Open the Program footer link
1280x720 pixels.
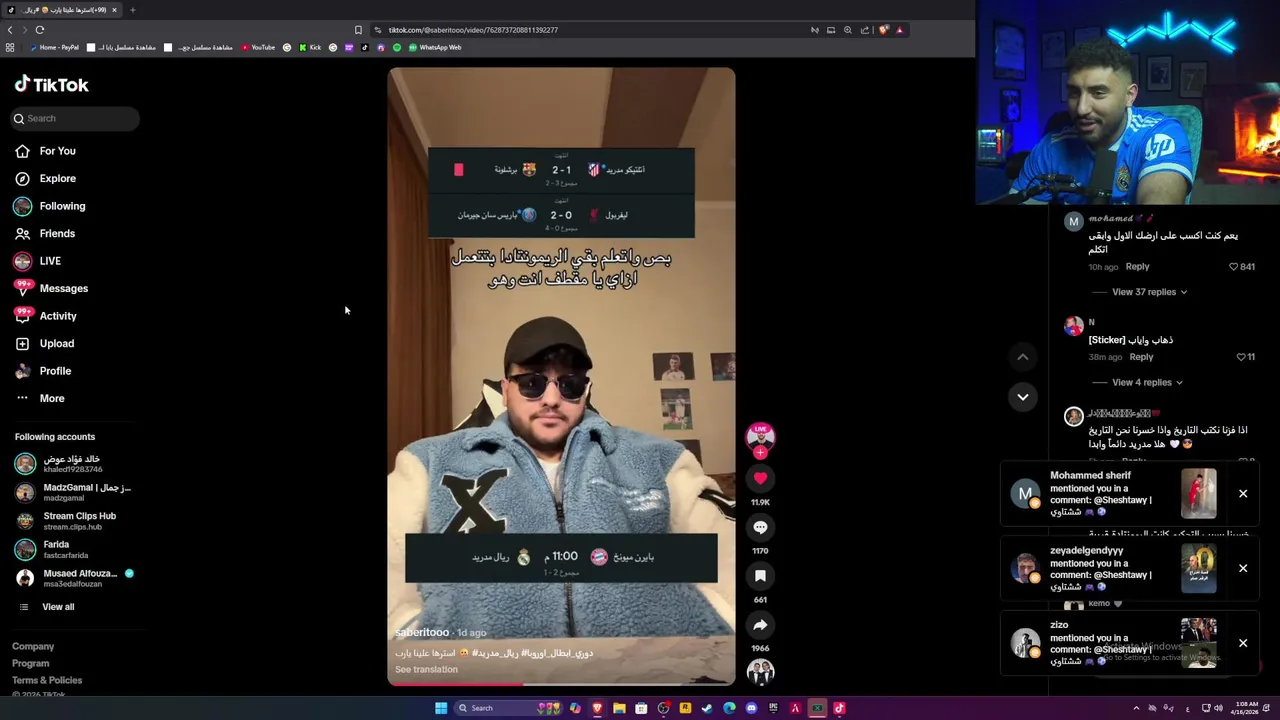30,664
